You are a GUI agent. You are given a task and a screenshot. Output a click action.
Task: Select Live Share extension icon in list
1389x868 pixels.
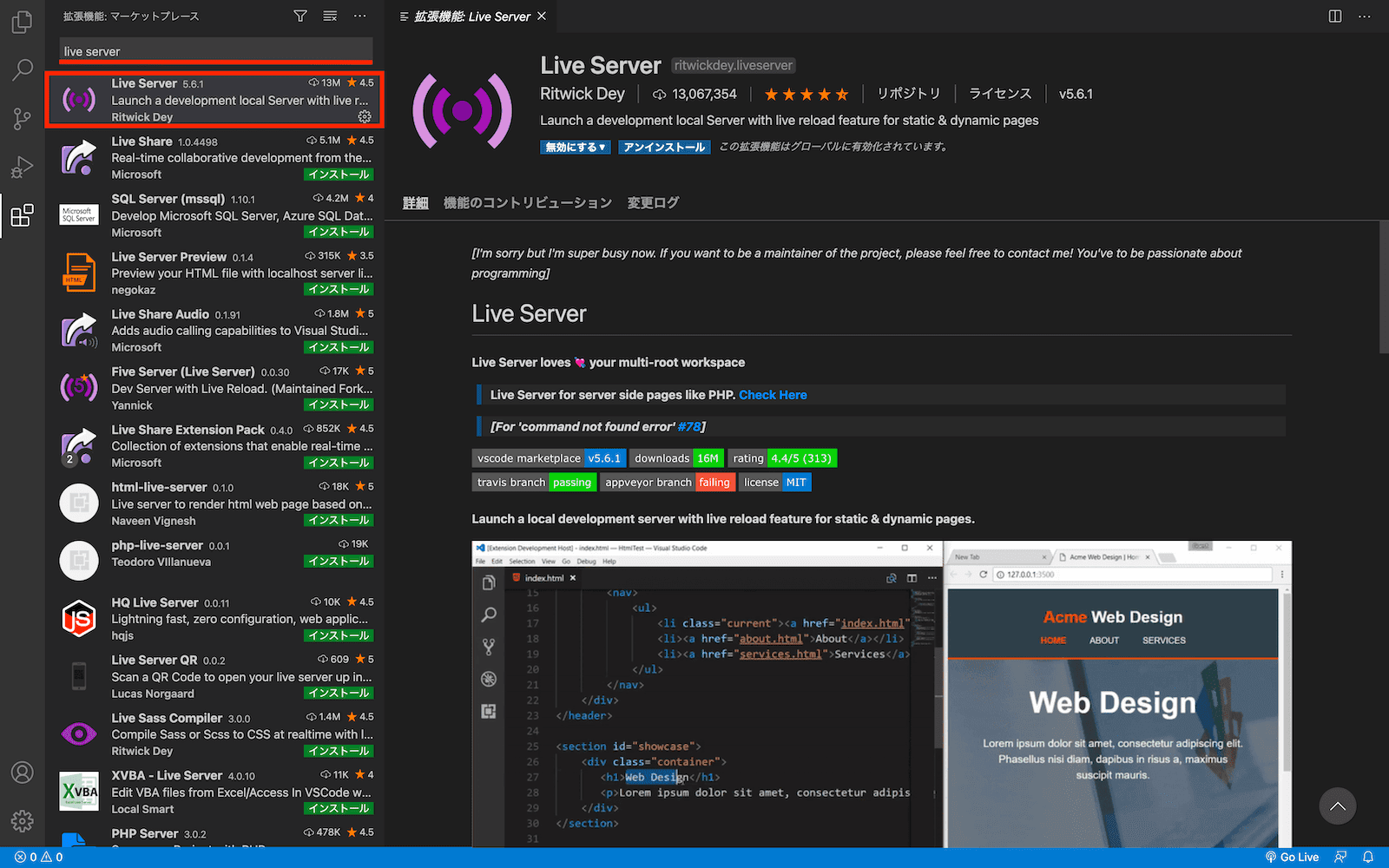(x=79, y=157)
